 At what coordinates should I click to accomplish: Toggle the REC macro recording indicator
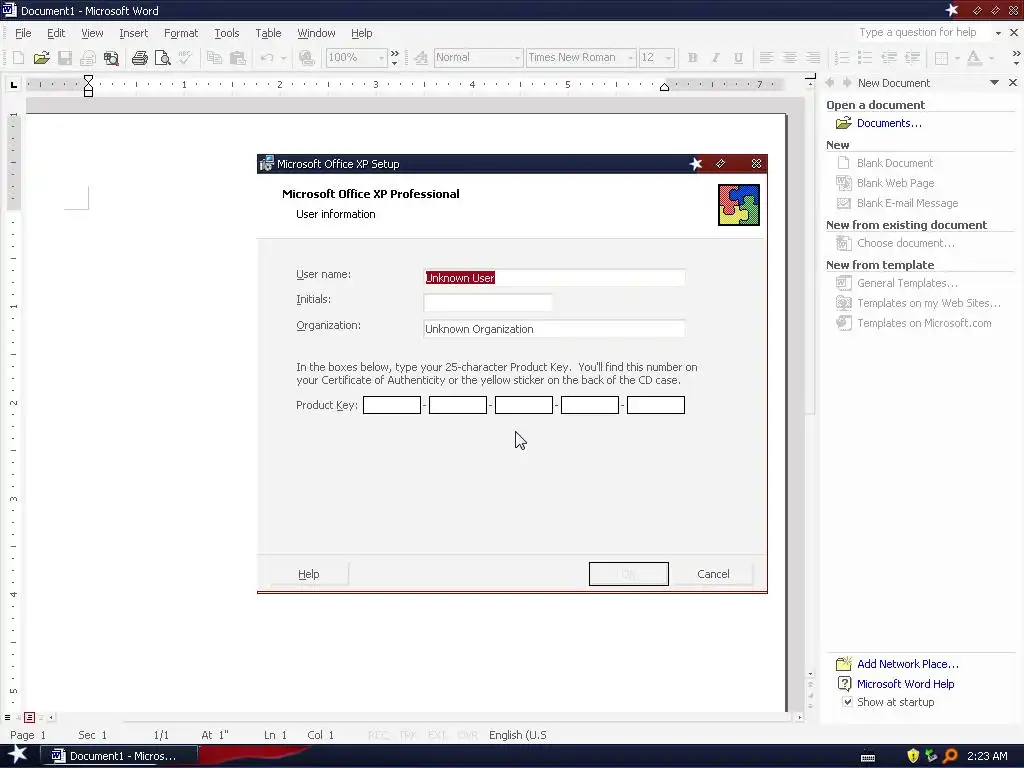click(377, 735)
